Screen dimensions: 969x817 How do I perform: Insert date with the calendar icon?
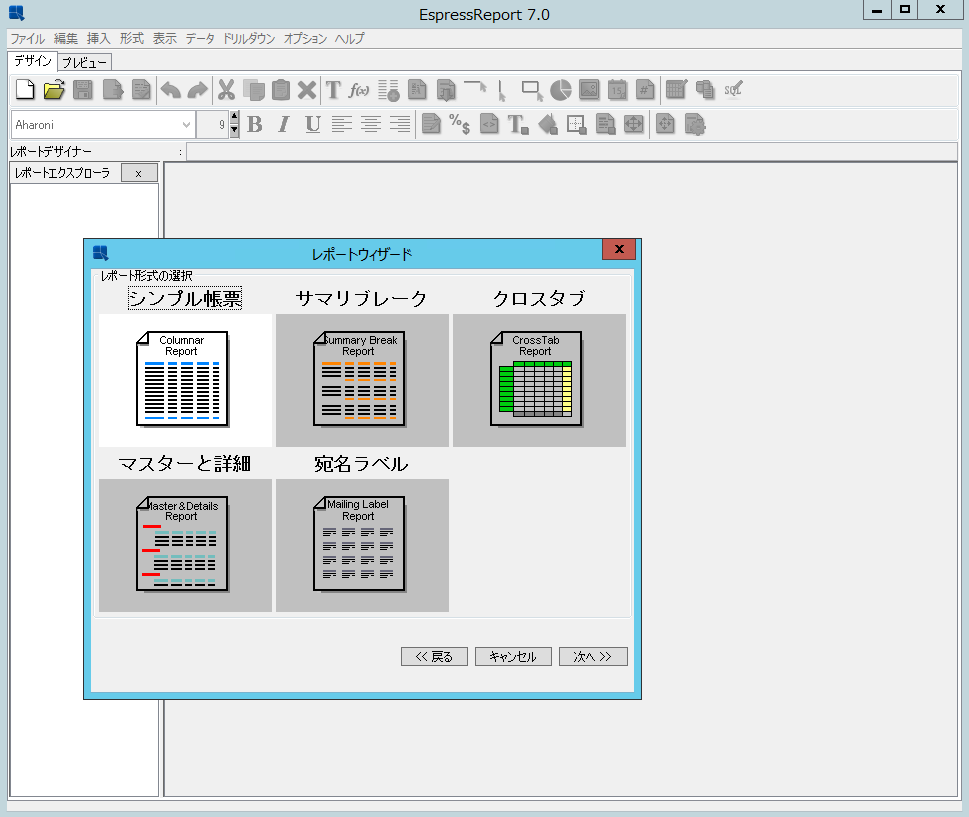(617, 90)
